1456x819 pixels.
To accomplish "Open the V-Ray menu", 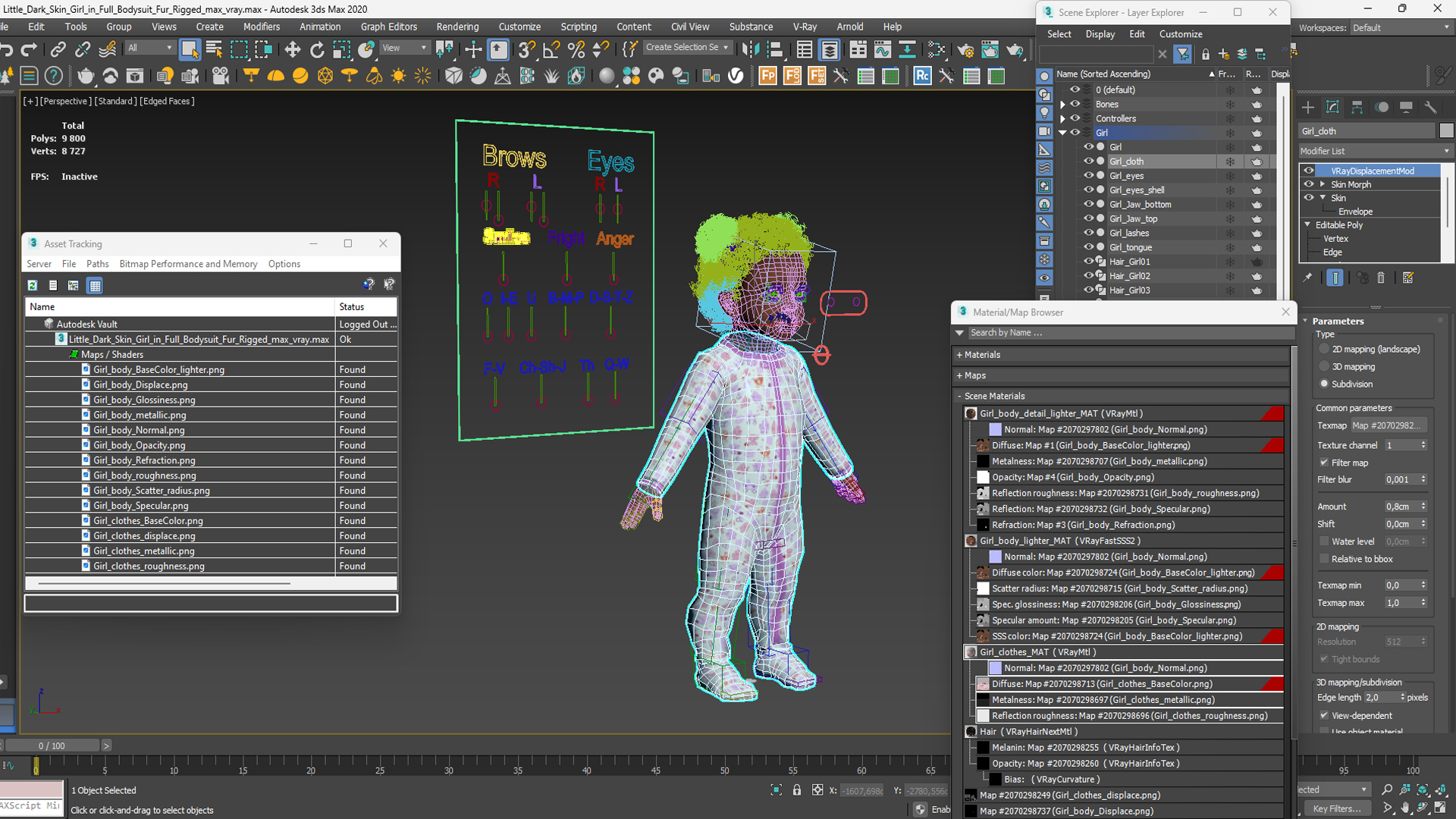I will pos(805,27).
